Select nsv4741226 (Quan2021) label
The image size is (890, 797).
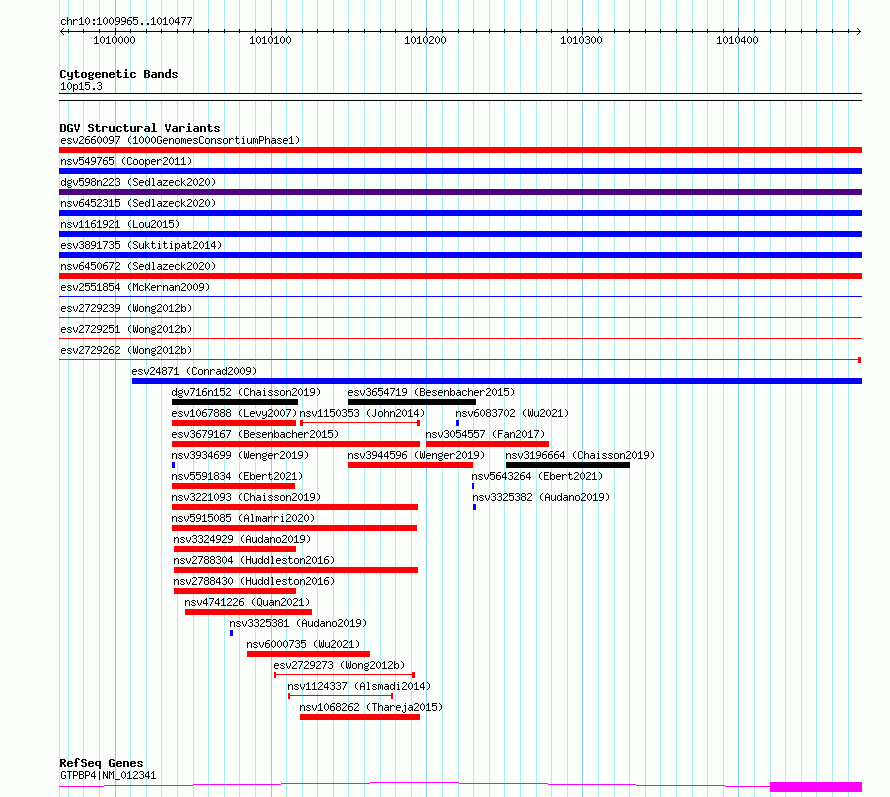pyautogui.click(x=247, y=602)
